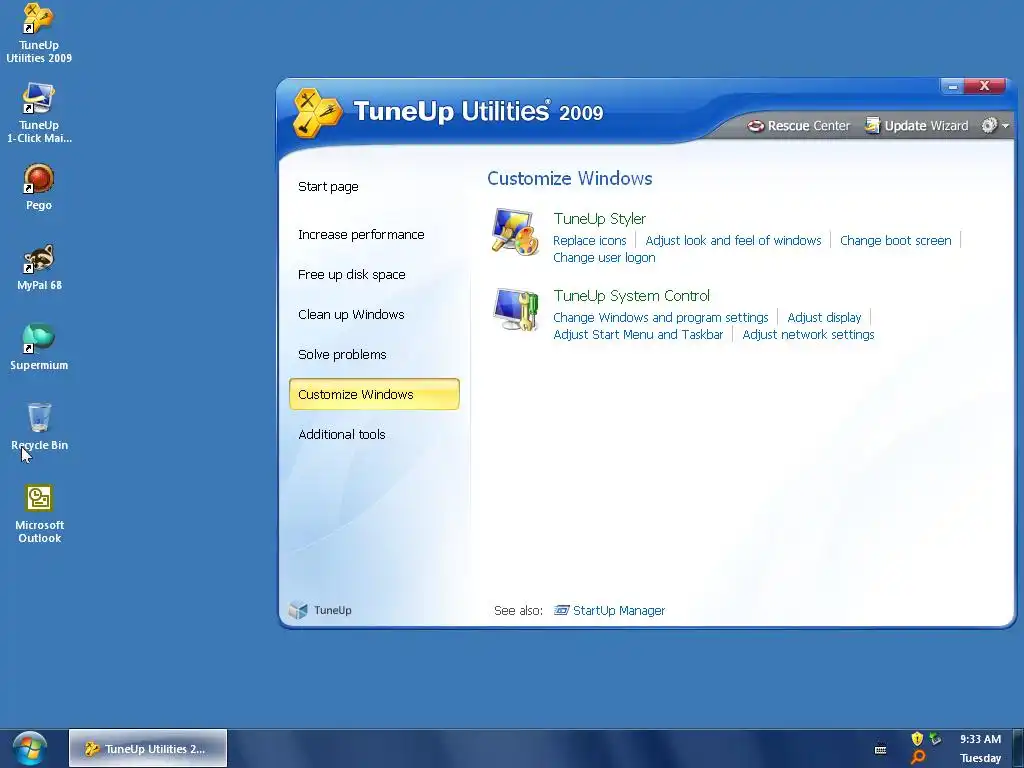Click the Update Wizard icon
The image size is (1024, 768).
tap(872, 125)
